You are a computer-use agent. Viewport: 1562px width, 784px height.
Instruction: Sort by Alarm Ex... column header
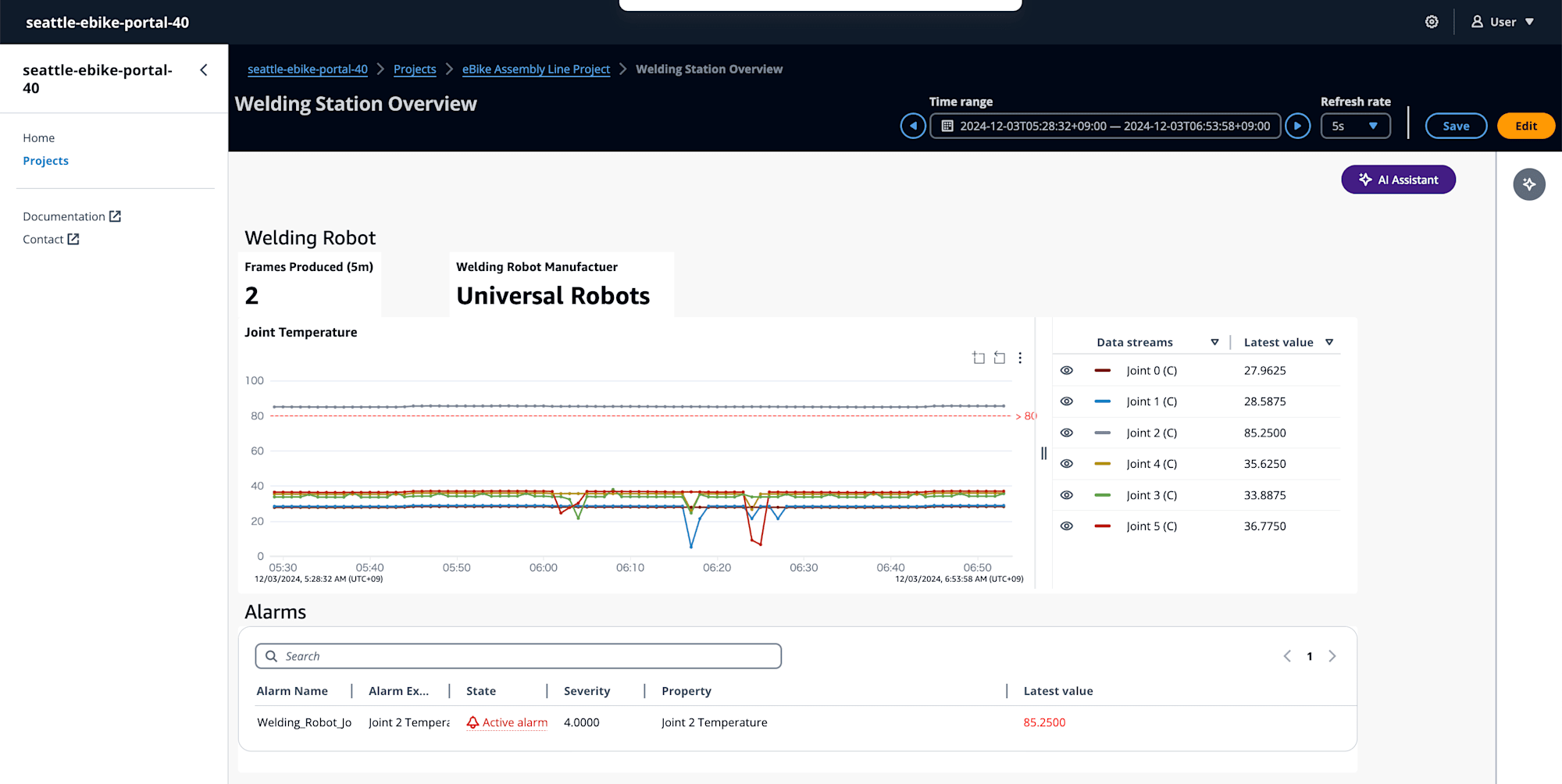coord(398,691)
